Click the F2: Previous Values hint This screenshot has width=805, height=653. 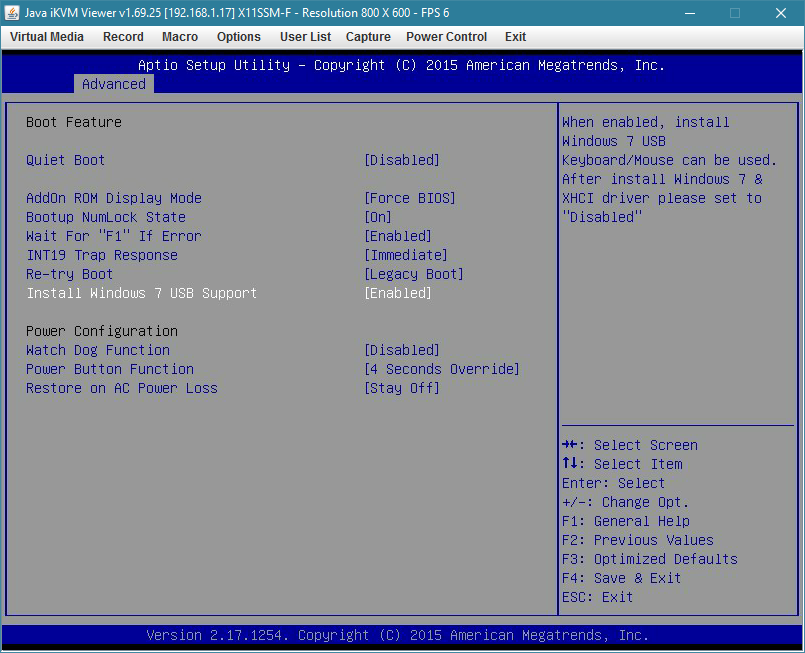[638, 540]
